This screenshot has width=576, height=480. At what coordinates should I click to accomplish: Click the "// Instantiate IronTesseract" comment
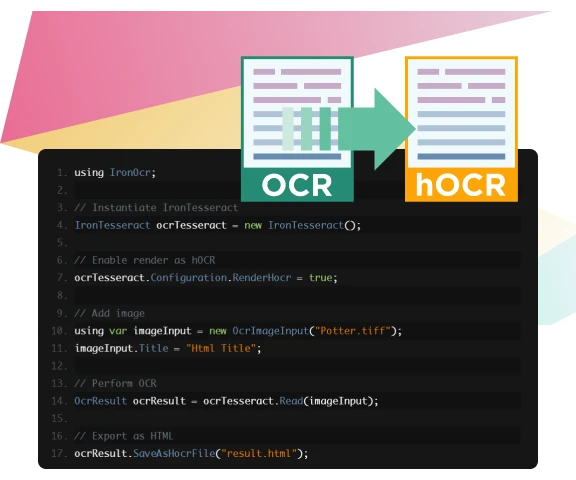(156, 208)
